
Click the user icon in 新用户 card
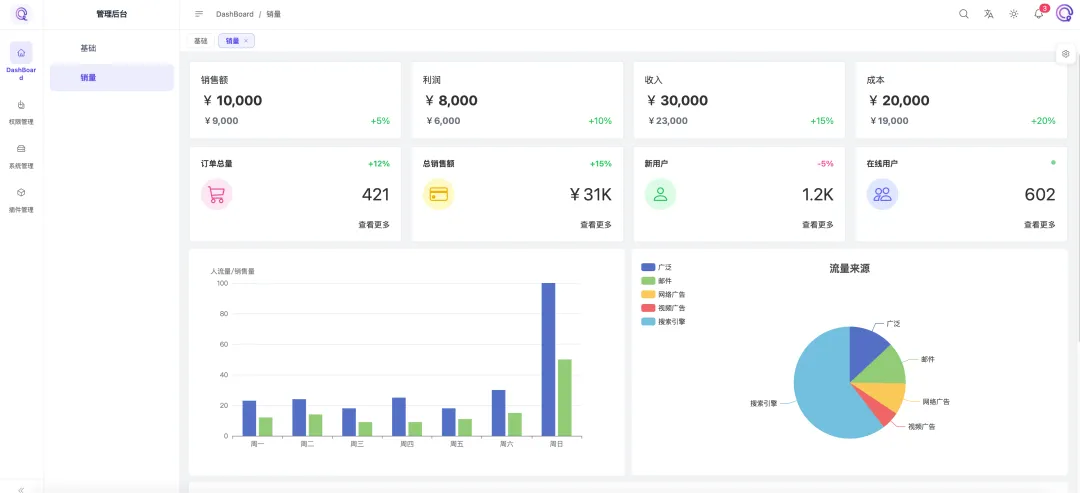(x=660, y=194)
